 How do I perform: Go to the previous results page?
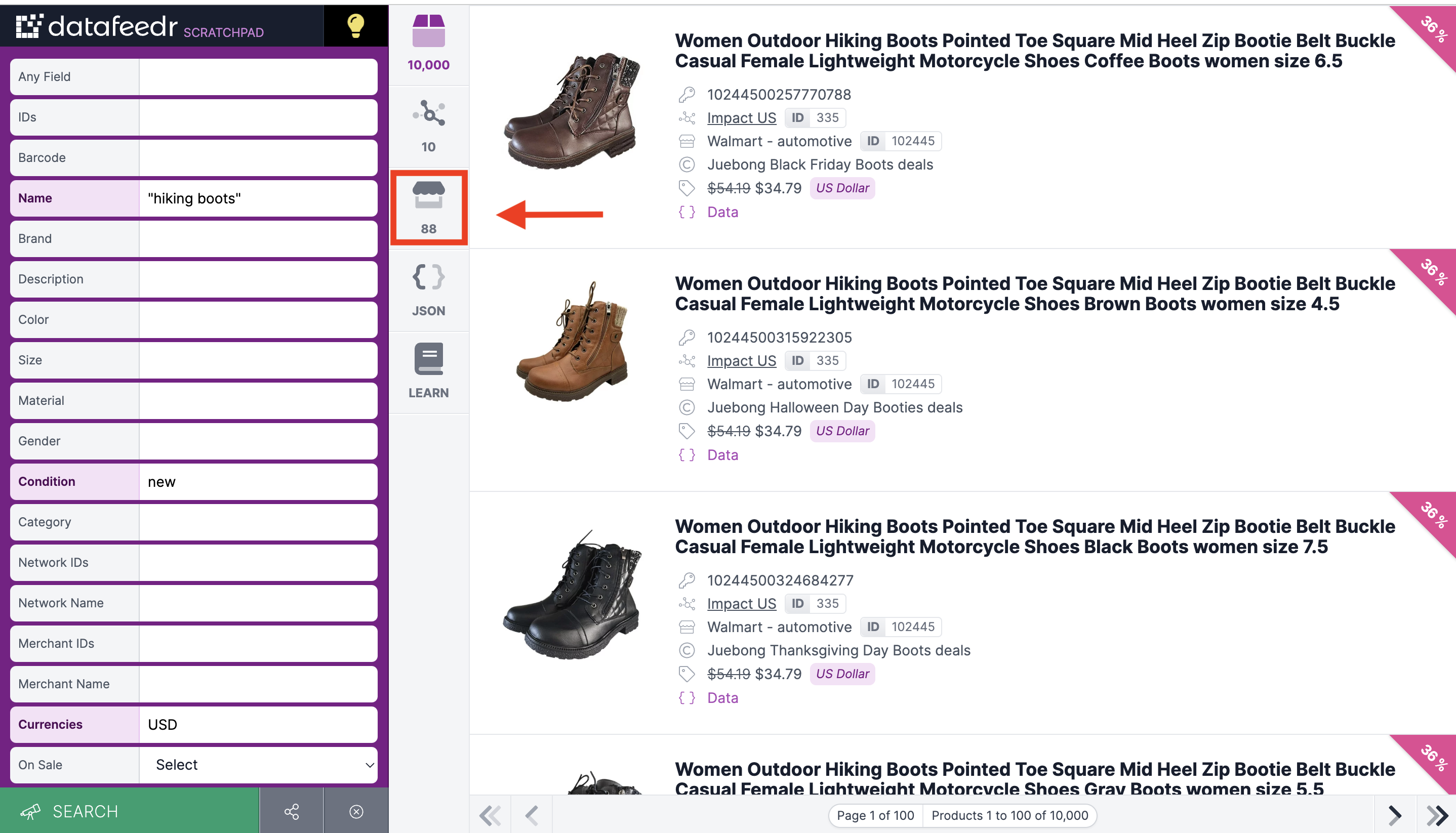[x=532, y=815]
